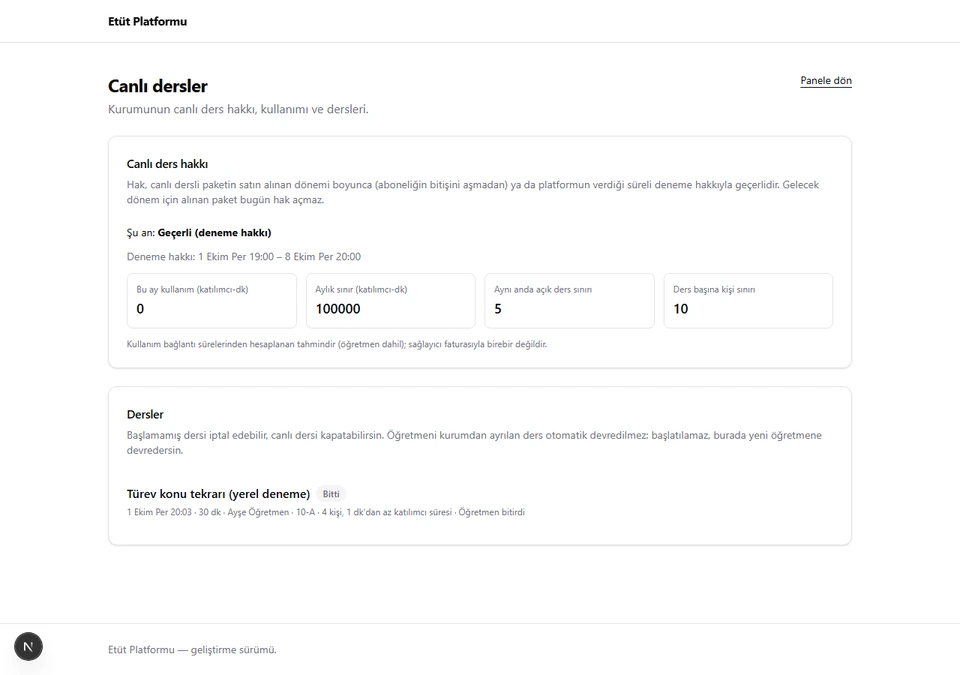The height and width of the screenshot is (675, 960).
Task: Click the paragraph starting with Hak, canlı dersli paketin
Action: coord(473,192)
